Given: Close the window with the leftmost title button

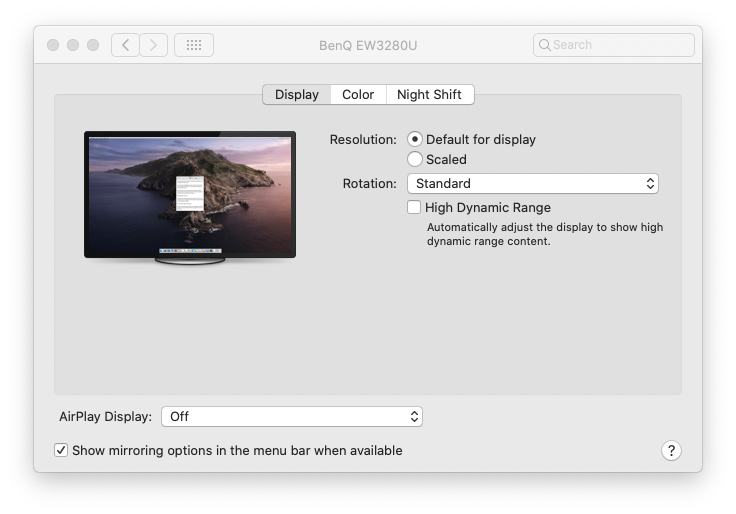Looking at the screenshot, I should tap(53, 45).
